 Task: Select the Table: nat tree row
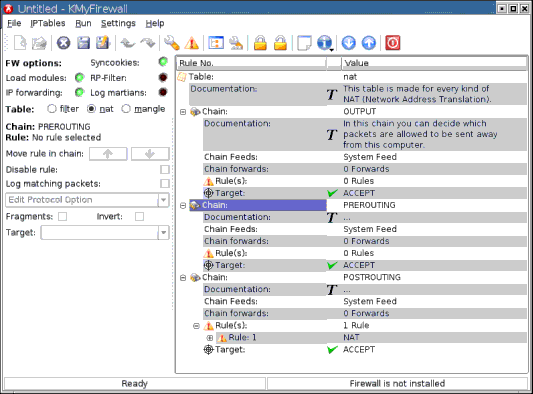click(x=352, y=77)
